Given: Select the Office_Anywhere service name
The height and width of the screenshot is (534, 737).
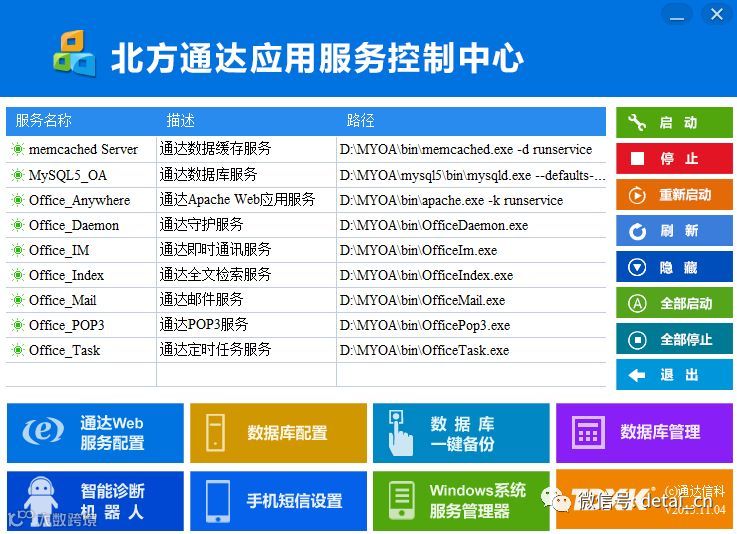Looking at the screenshot, I should (79, 200).
